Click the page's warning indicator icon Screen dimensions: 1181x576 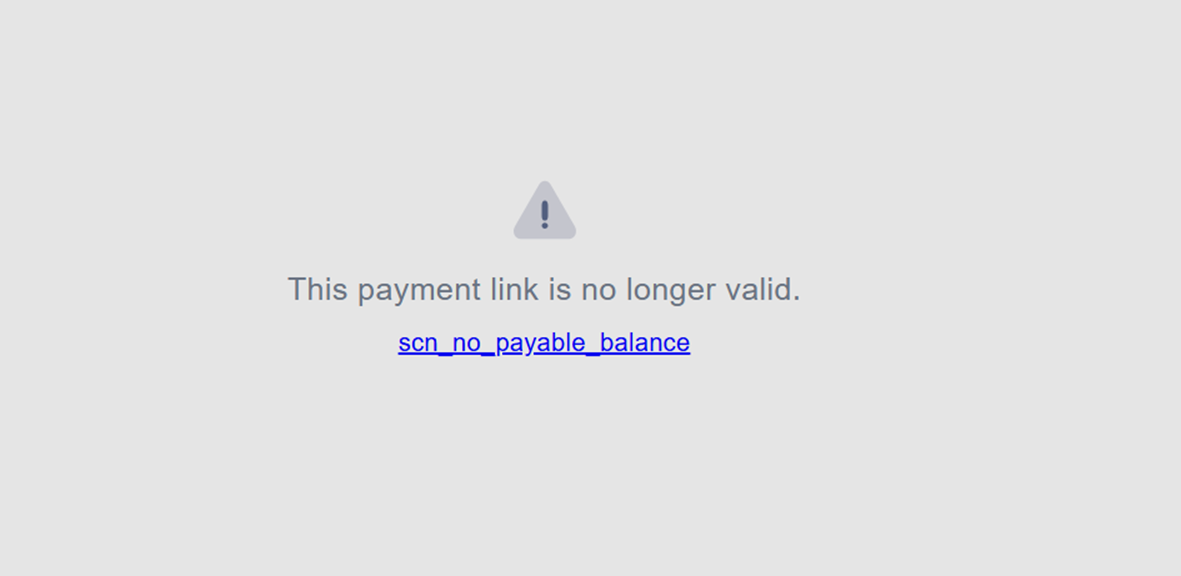click(x=545, y=210)
